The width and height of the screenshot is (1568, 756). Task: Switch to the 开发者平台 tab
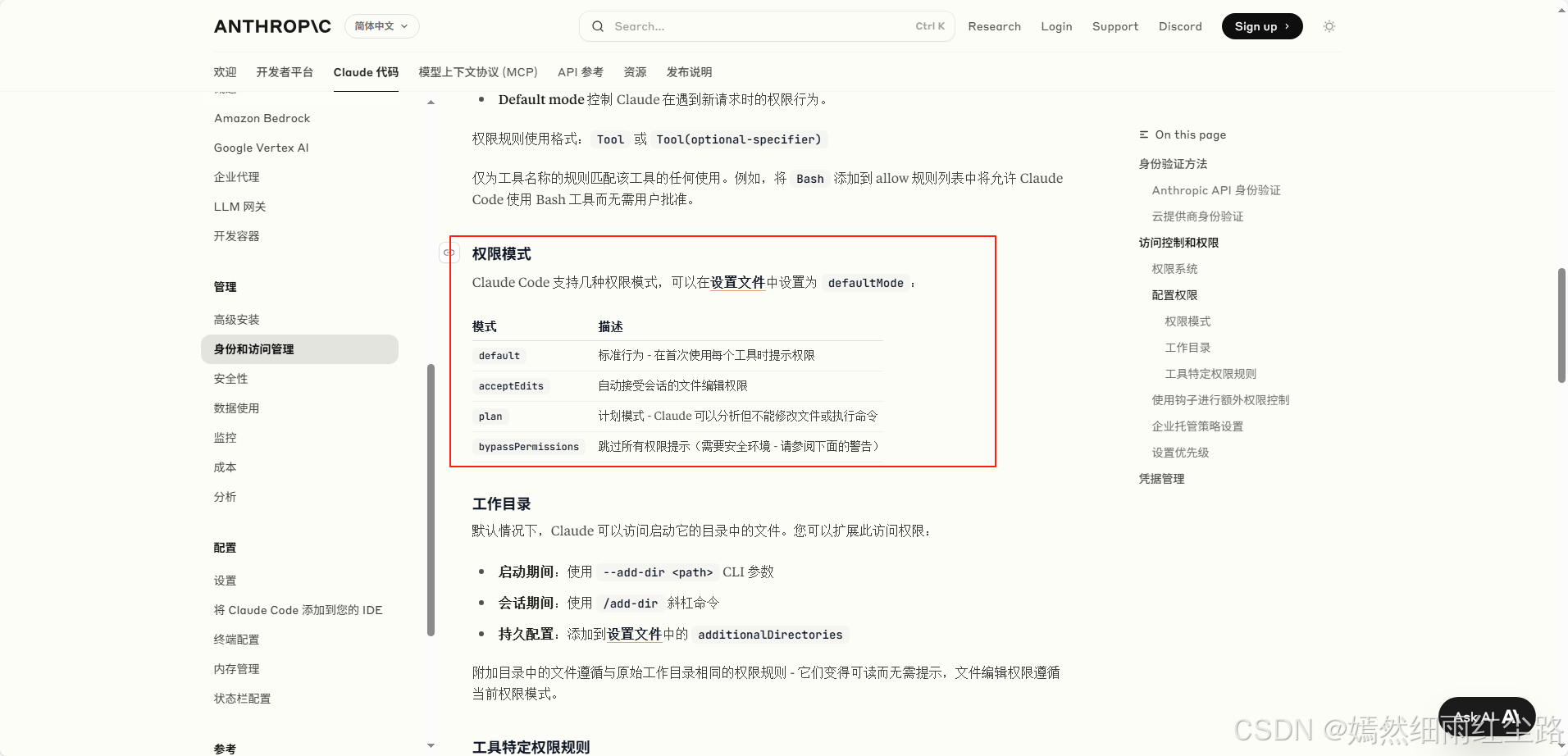point(285,72)
